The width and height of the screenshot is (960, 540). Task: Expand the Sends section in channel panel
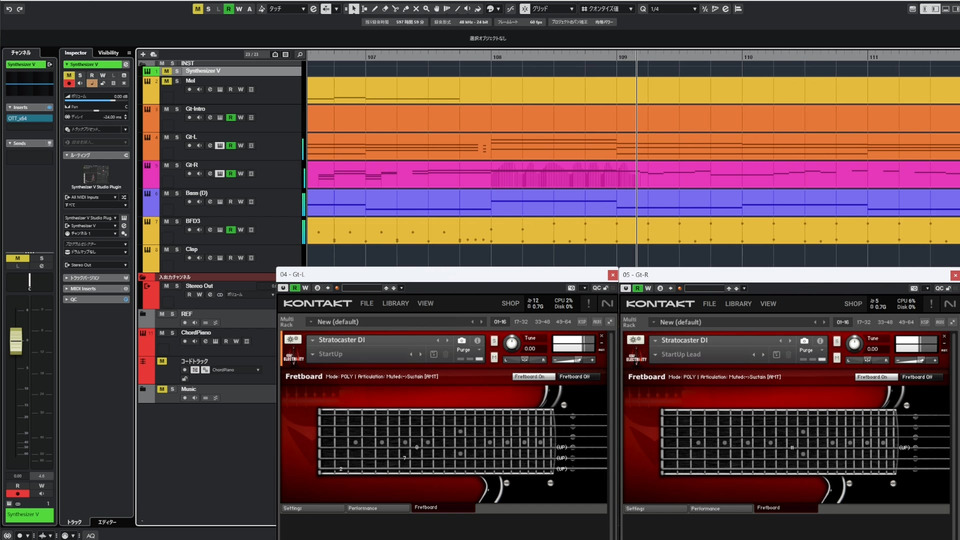tap(29, 143)
